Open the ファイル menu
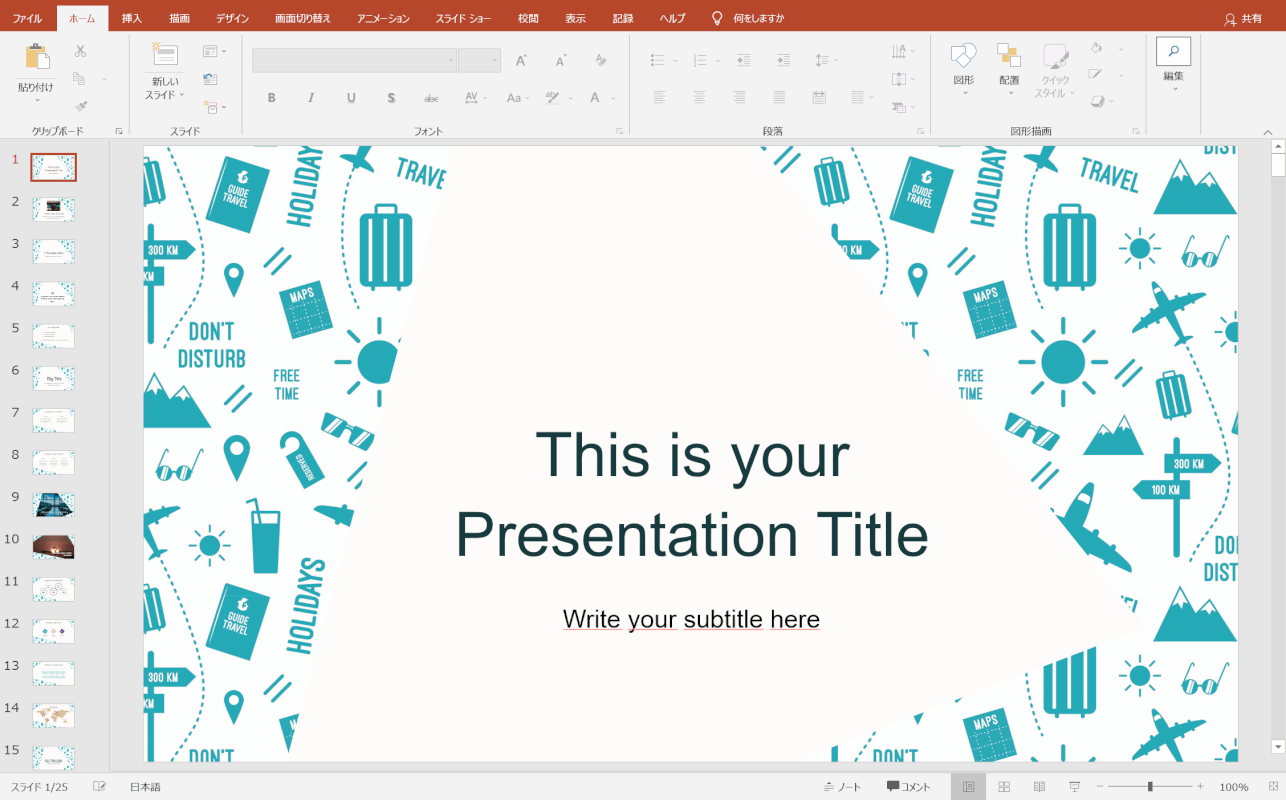The image size is (1286, 800). [x=26, y=17]
